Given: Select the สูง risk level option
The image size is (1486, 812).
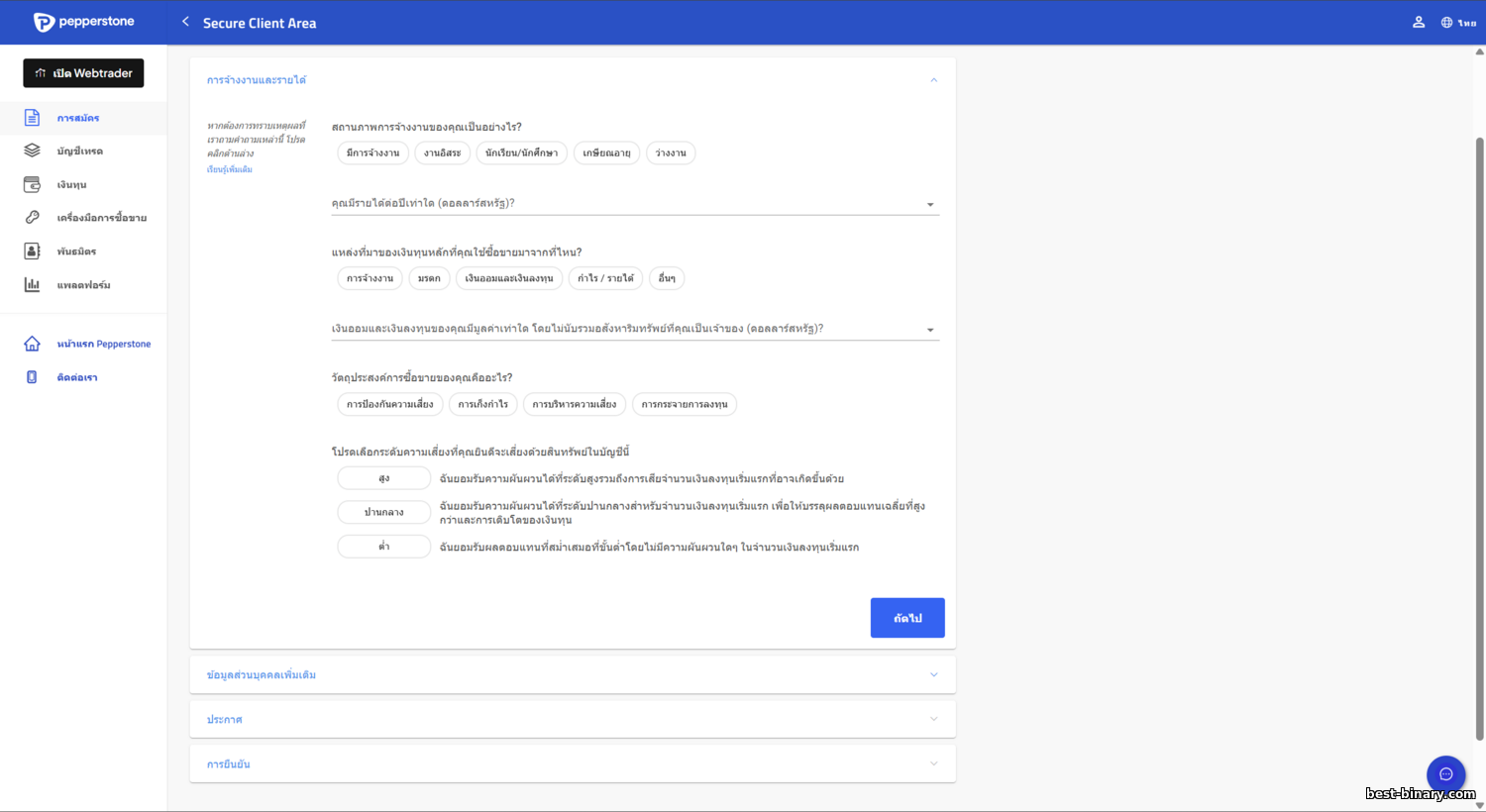Looking at the screenshot, I should click(x=383, y=478).
